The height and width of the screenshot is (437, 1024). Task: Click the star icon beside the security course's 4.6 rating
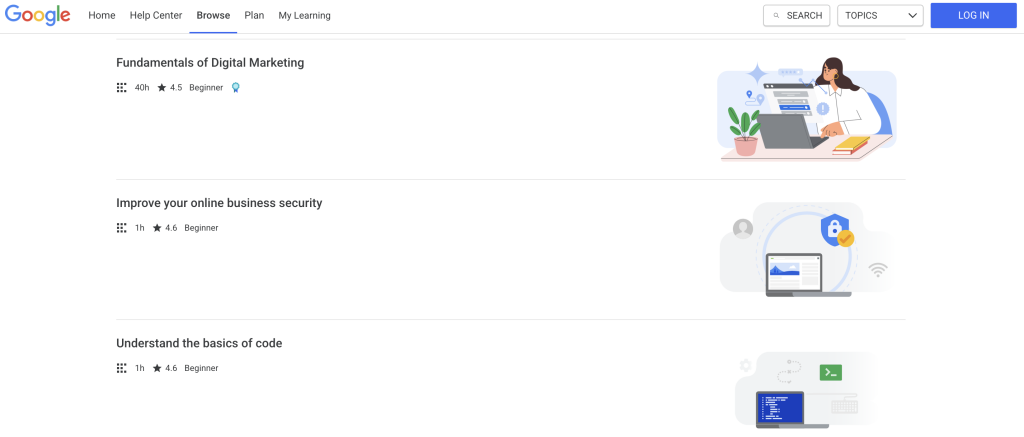tap(157, 228)
